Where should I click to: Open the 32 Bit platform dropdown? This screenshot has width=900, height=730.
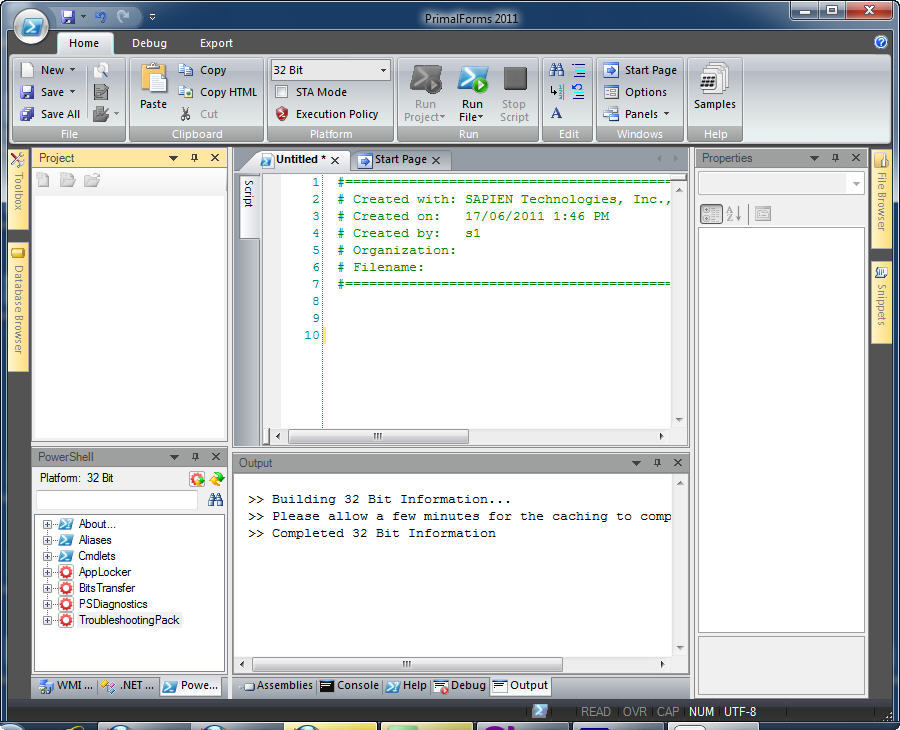(x=383, y=70)
